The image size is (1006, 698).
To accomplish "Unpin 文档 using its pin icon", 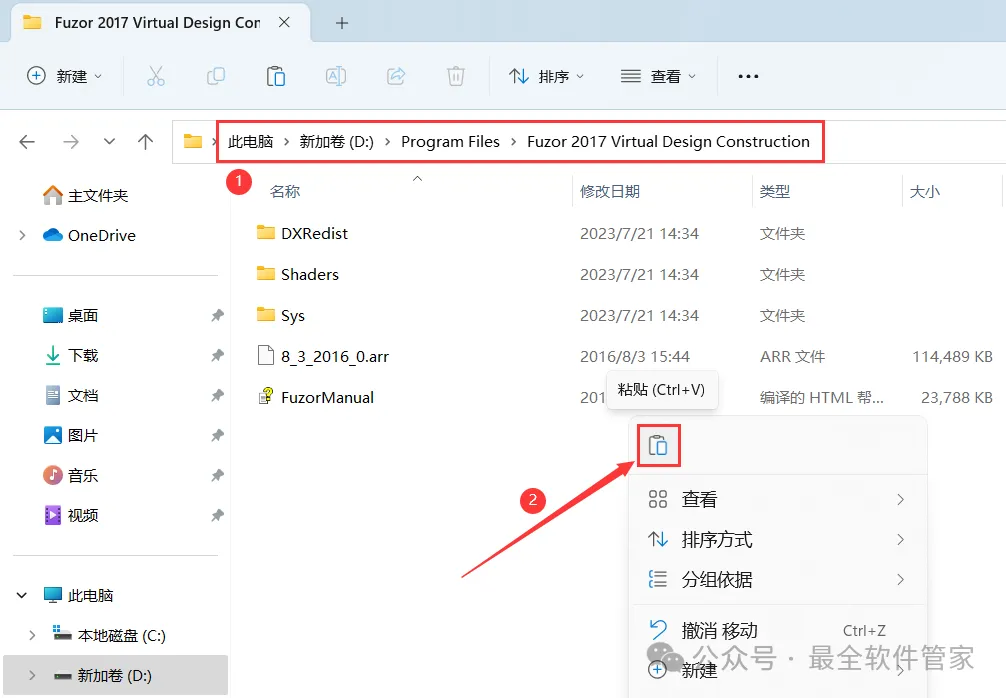I will tap(217, 395).
